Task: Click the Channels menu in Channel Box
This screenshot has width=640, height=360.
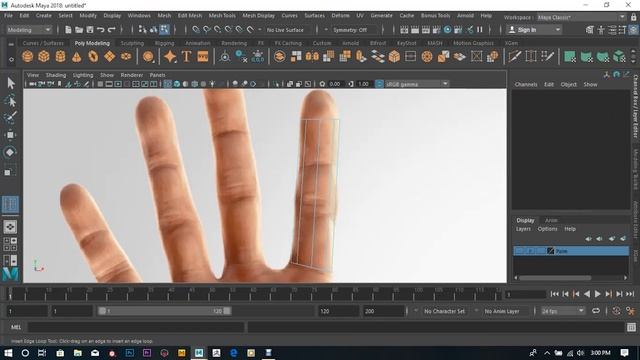Action: click(526, 84)
